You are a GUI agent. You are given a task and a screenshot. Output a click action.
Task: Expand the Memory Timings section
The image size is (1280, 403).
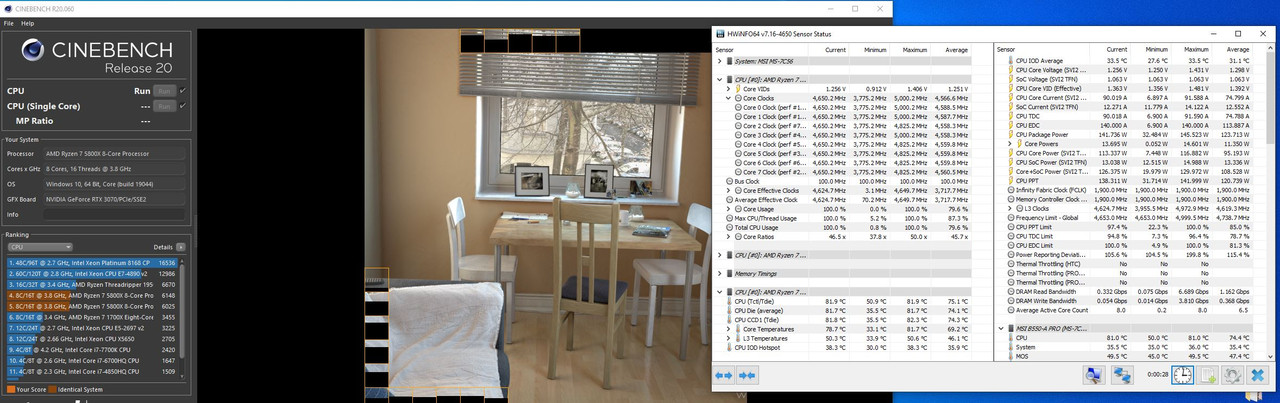point(720,273)
